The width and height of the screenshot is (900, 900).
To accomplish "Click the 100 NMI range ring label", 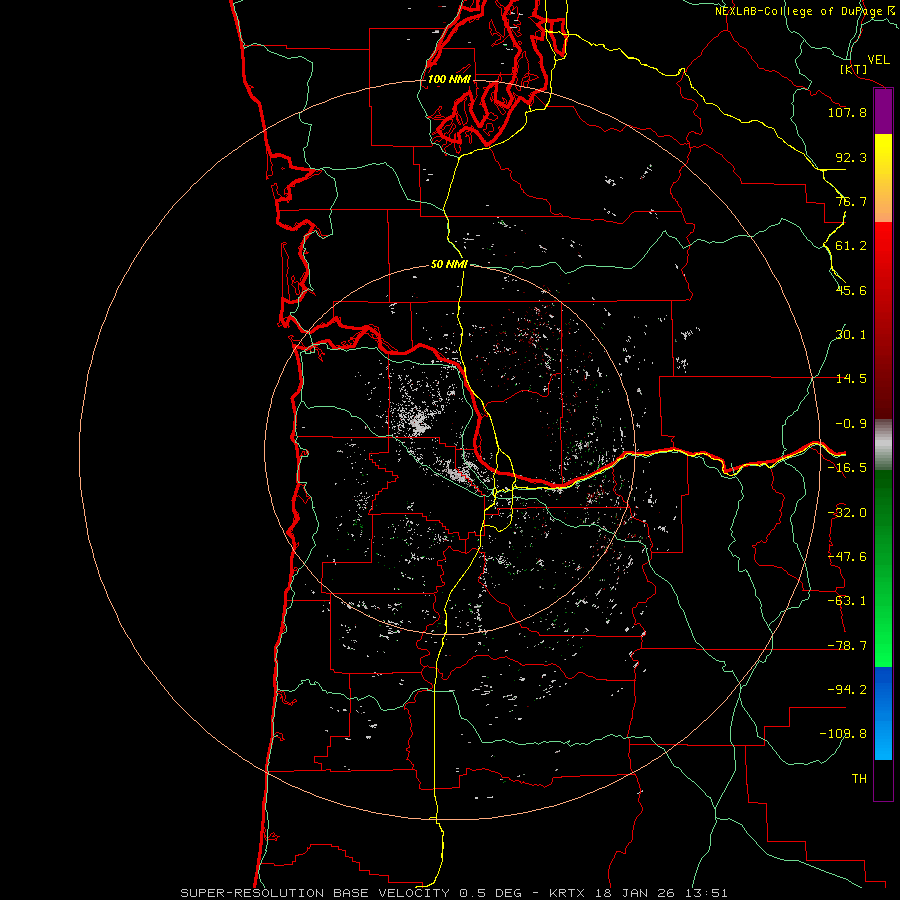I will click(449, 79).
